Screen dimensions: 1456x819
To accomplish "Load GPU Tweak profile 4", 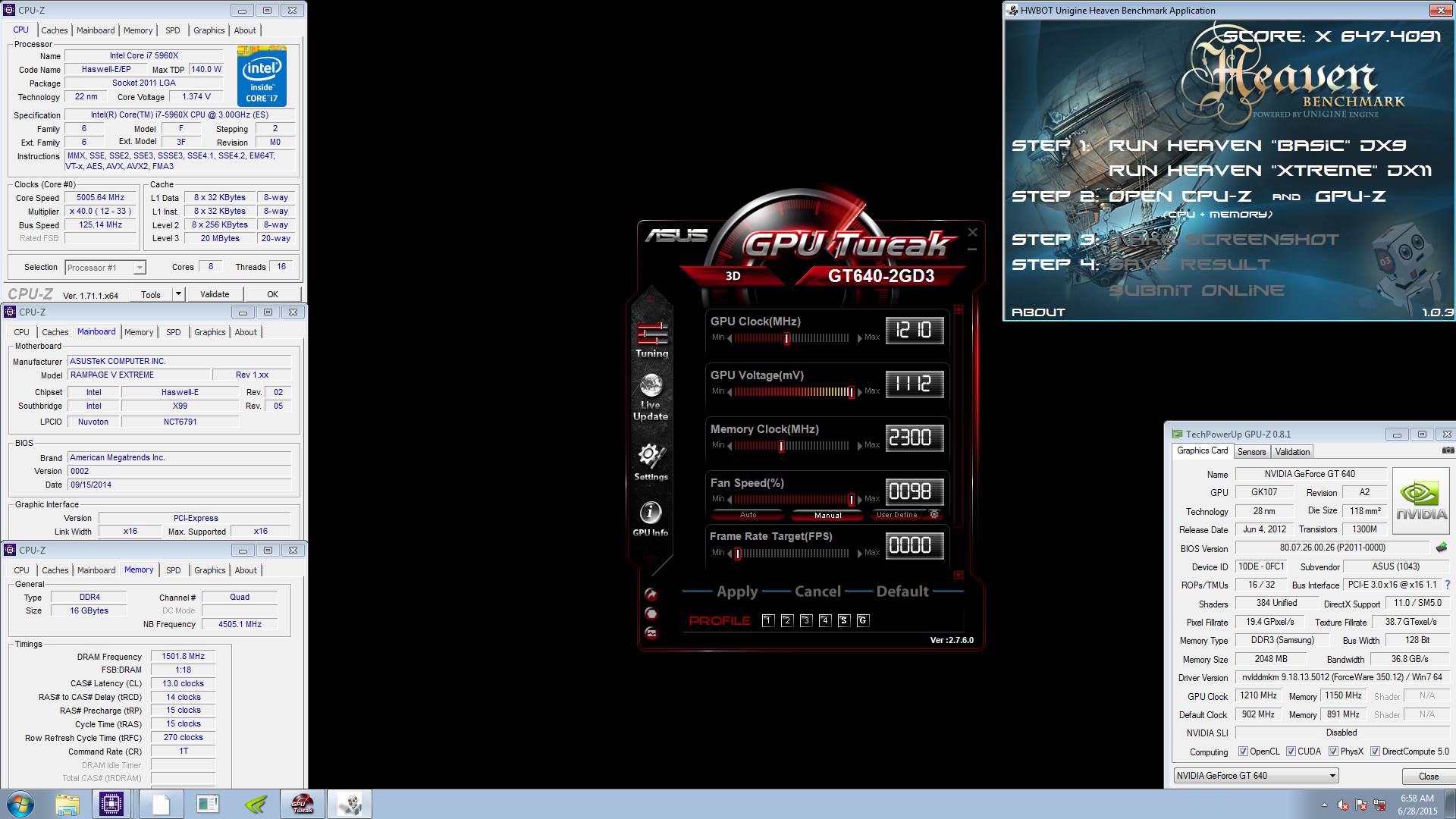I will coord(824,620).
